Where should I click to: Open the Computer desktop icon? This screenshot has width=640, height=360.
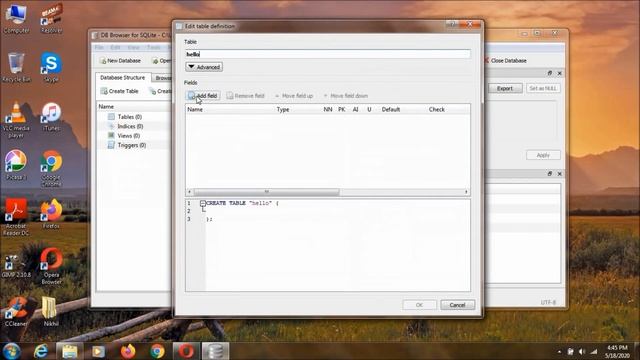tap(16, 18)
